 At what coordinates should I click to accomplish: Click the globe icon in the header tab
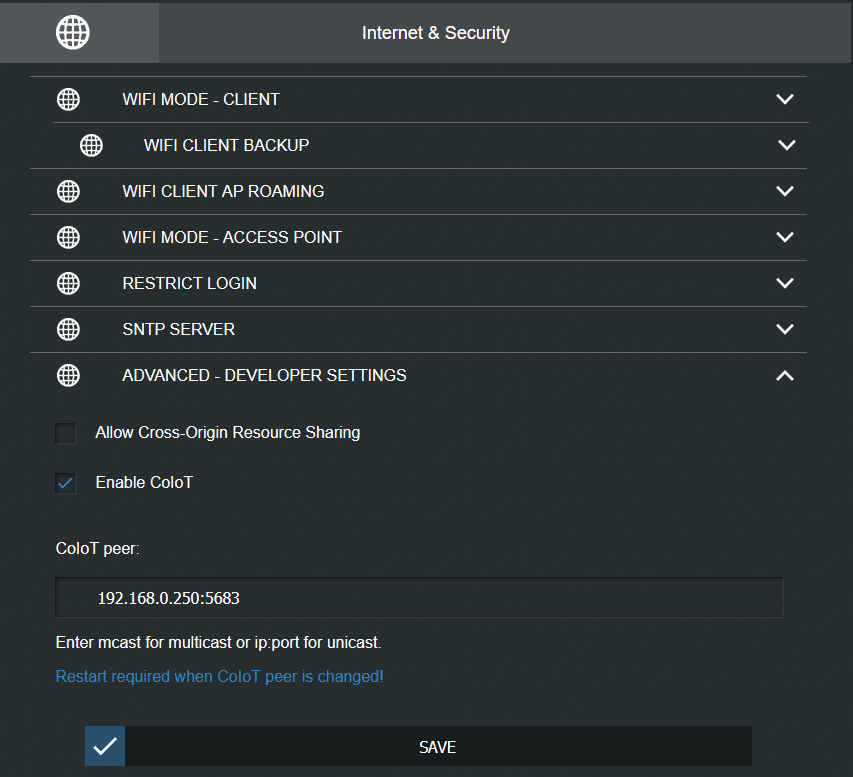coord(73,32)
